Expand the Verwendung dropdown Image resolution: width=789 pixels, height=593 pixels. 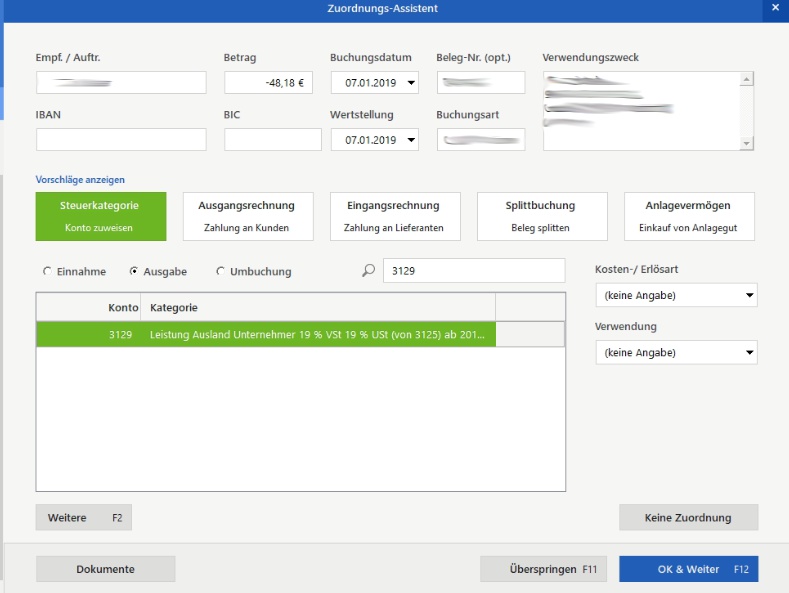tap(749, 352)
